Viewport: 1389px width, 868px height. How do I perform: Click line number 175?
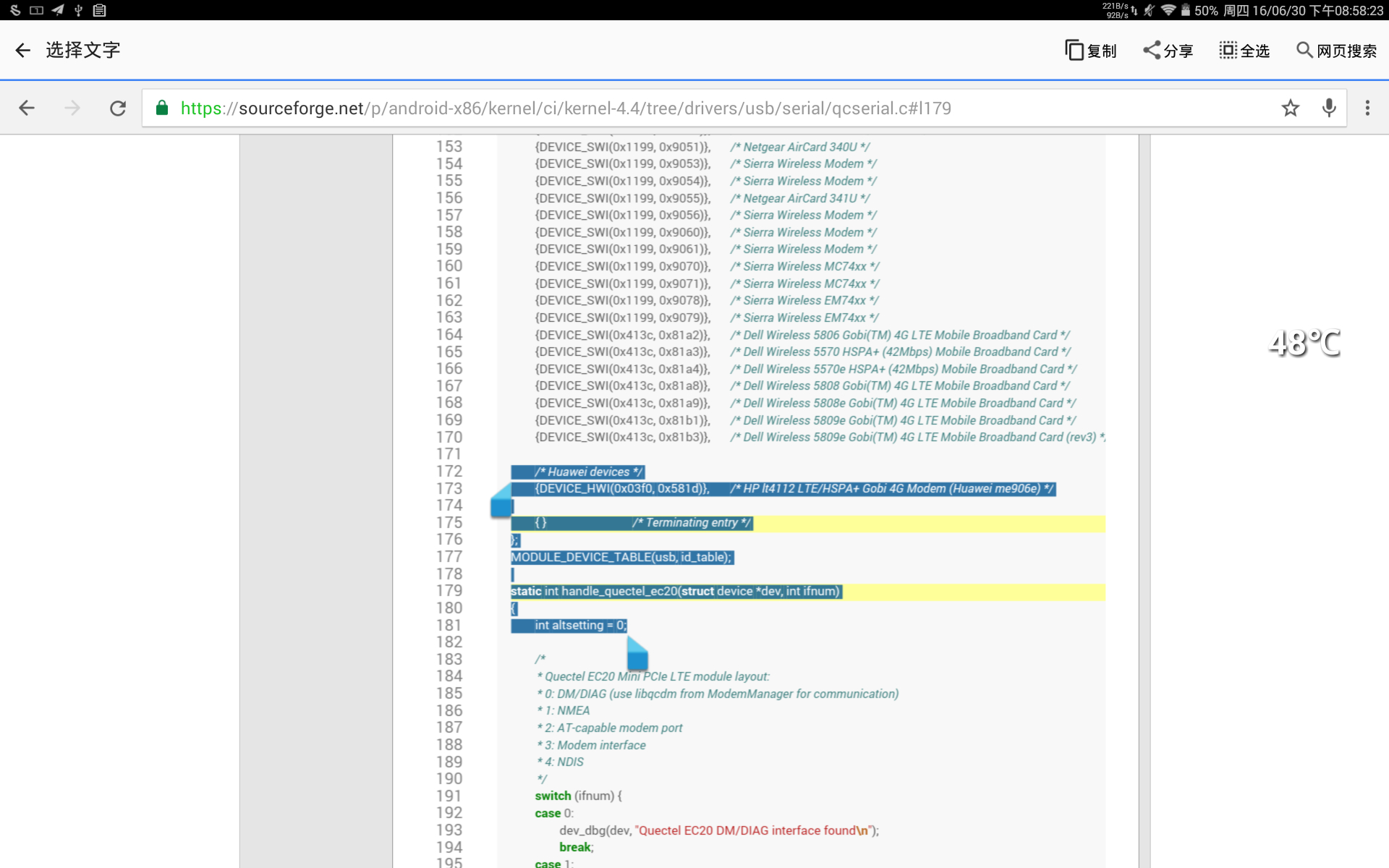tap(449, 522)
